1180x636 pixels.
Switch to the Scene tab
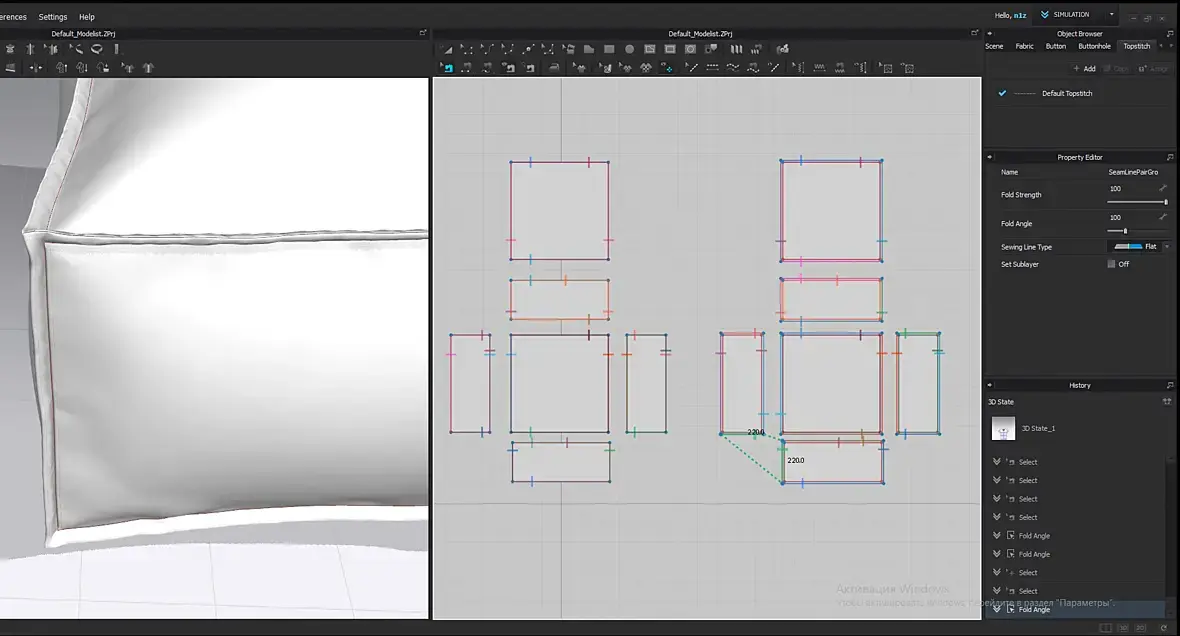pos(994,46)
